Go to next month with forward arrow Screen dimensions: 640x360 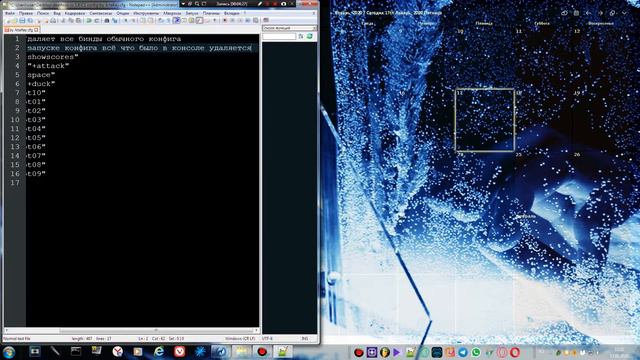tap(600, 13)
